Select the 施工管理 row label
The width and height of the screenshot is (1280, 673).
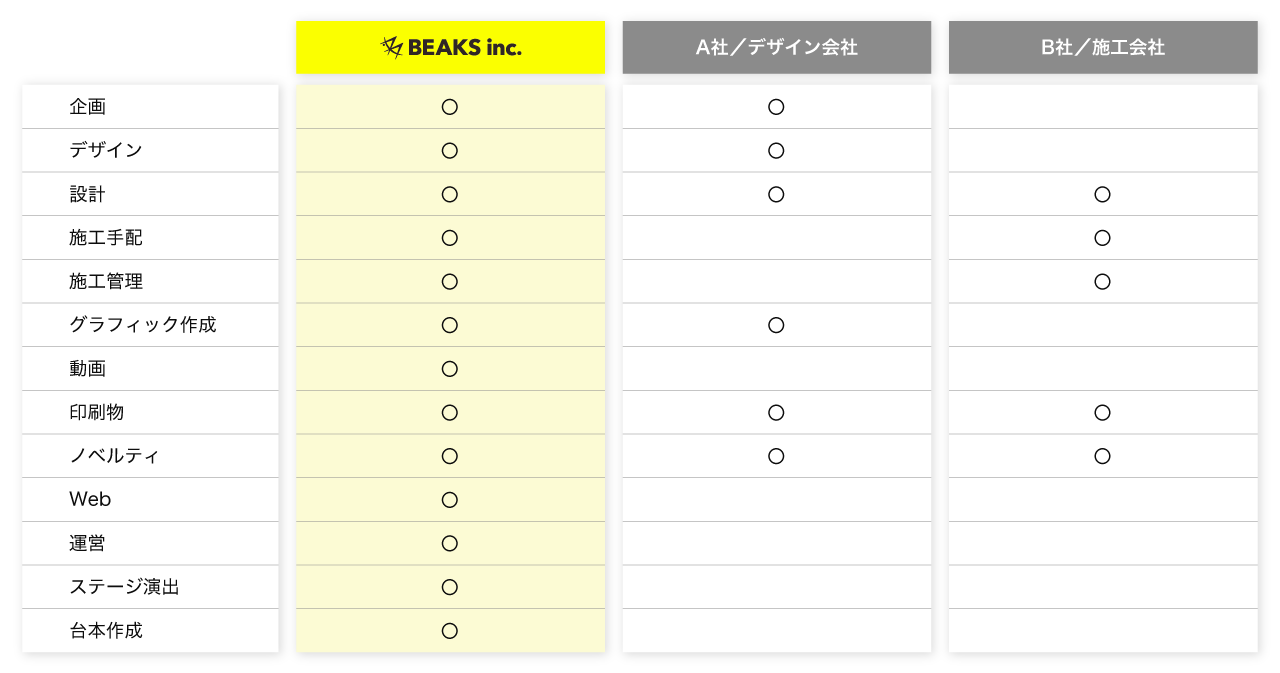point(106,282)
